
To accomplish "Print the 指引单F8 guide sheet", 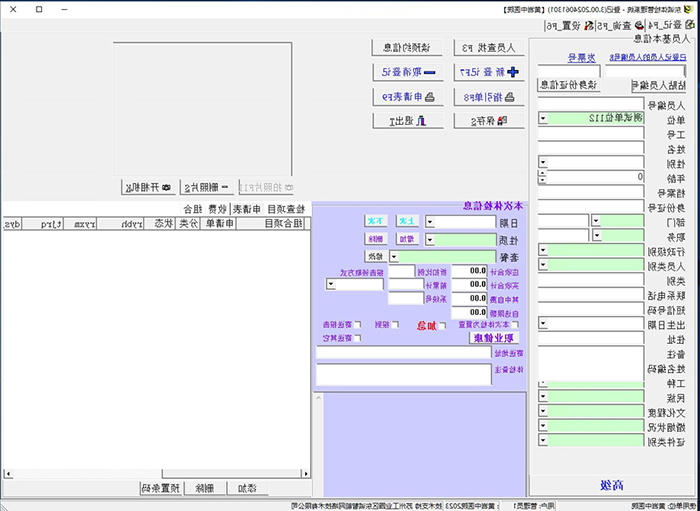I will coord(489,97).
